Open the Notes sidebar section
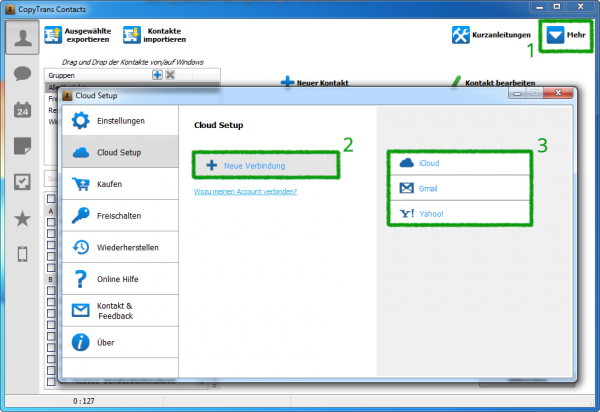The image size is (600, 412). coord(22,146)
